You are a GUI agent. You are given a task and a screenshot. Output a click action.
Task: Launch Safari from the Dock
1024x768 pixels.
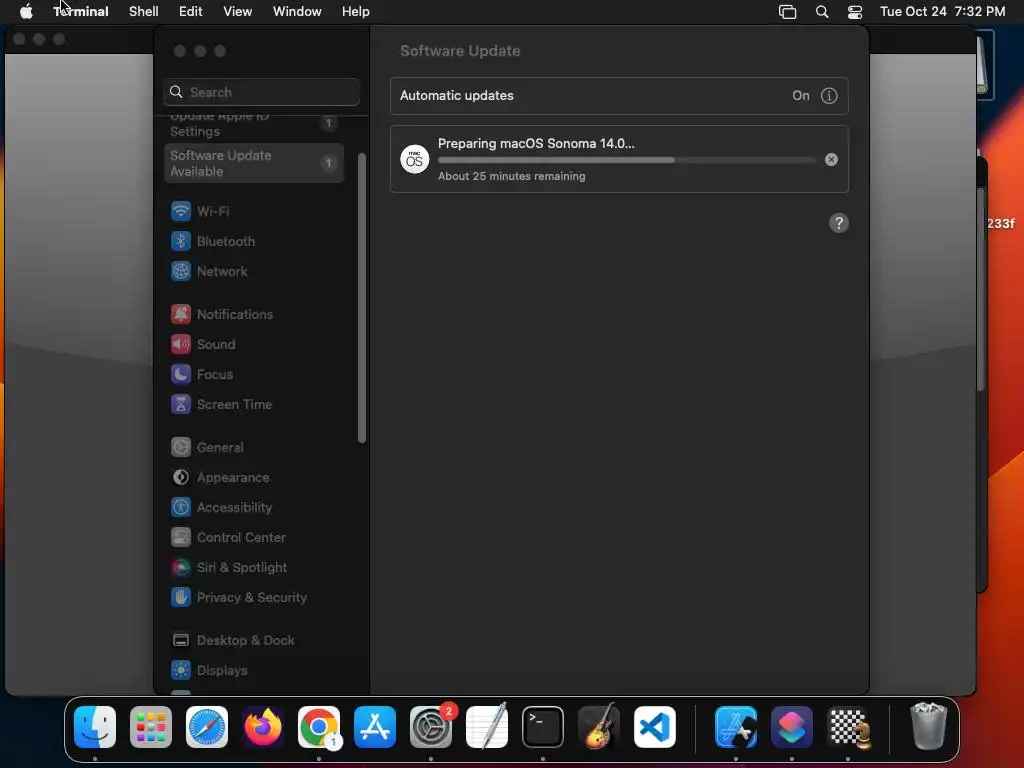click(207, 727)
